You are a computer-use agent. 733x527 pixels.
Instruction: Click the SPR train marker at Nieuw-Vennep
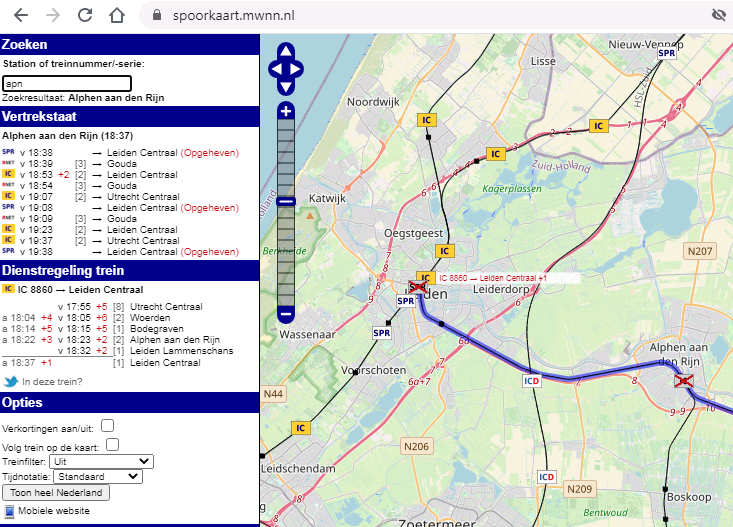[x=667, y=53]
